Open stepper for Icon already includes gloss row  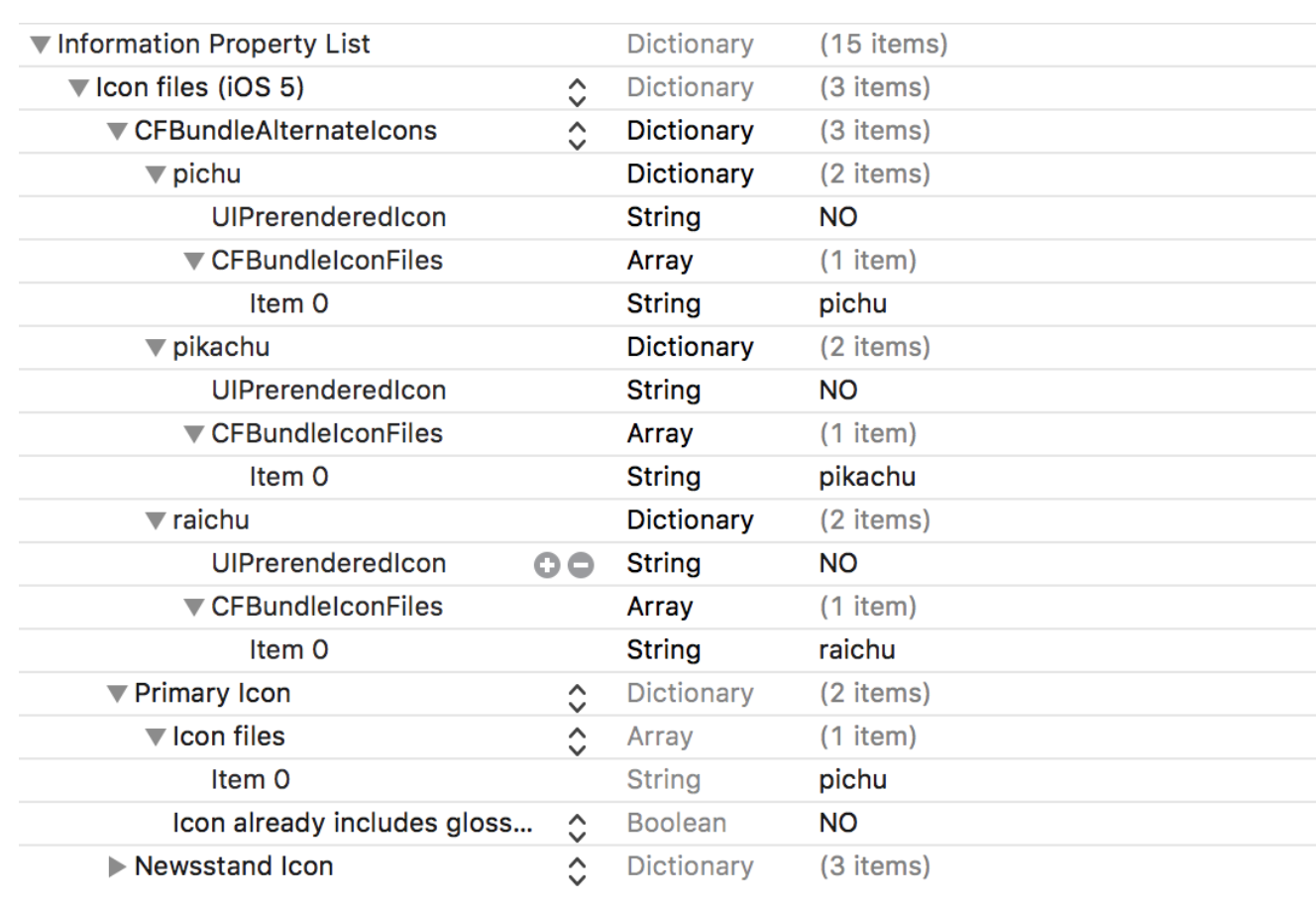577,828
